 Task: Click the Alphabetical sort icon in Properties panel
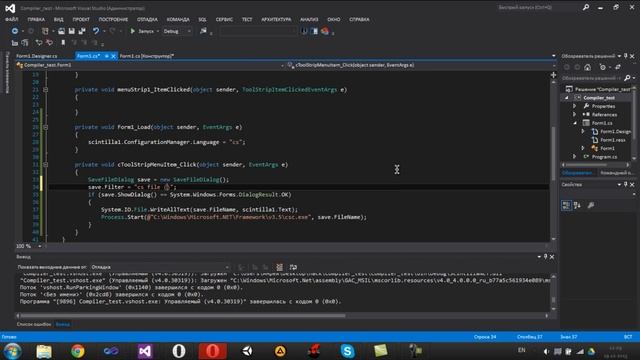pos(577,205)
